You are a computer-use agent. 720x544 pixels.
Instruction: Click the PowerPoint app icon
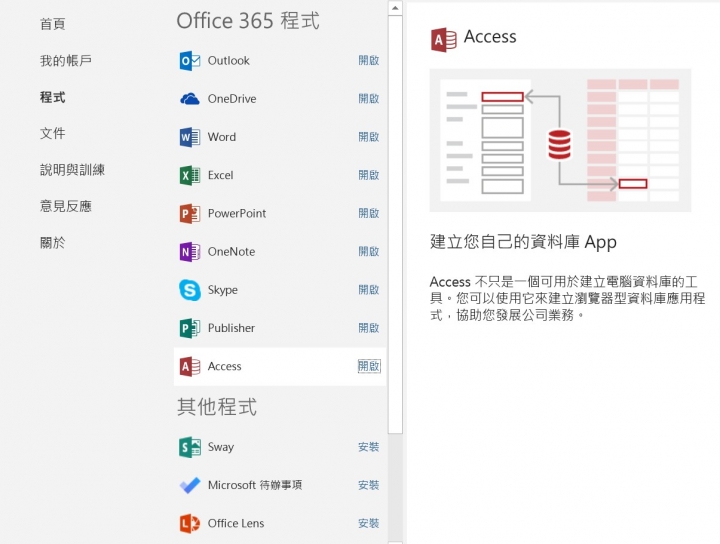coord(190,213)
